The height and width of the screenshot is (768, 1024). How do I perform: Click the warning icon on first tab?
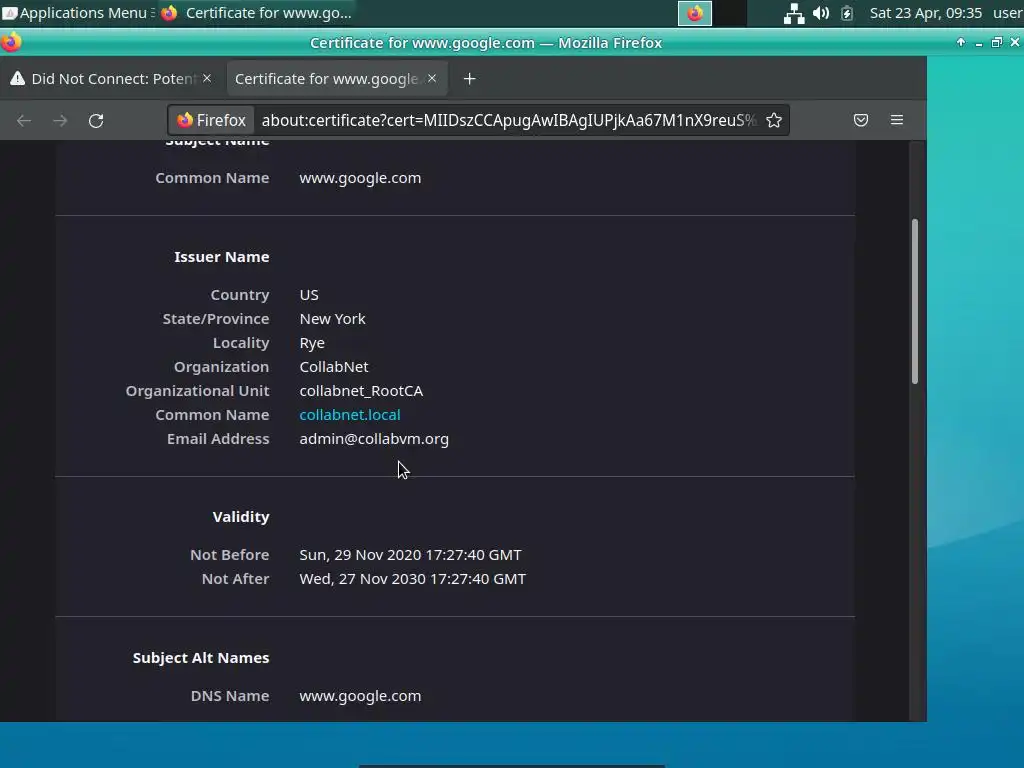18,78
